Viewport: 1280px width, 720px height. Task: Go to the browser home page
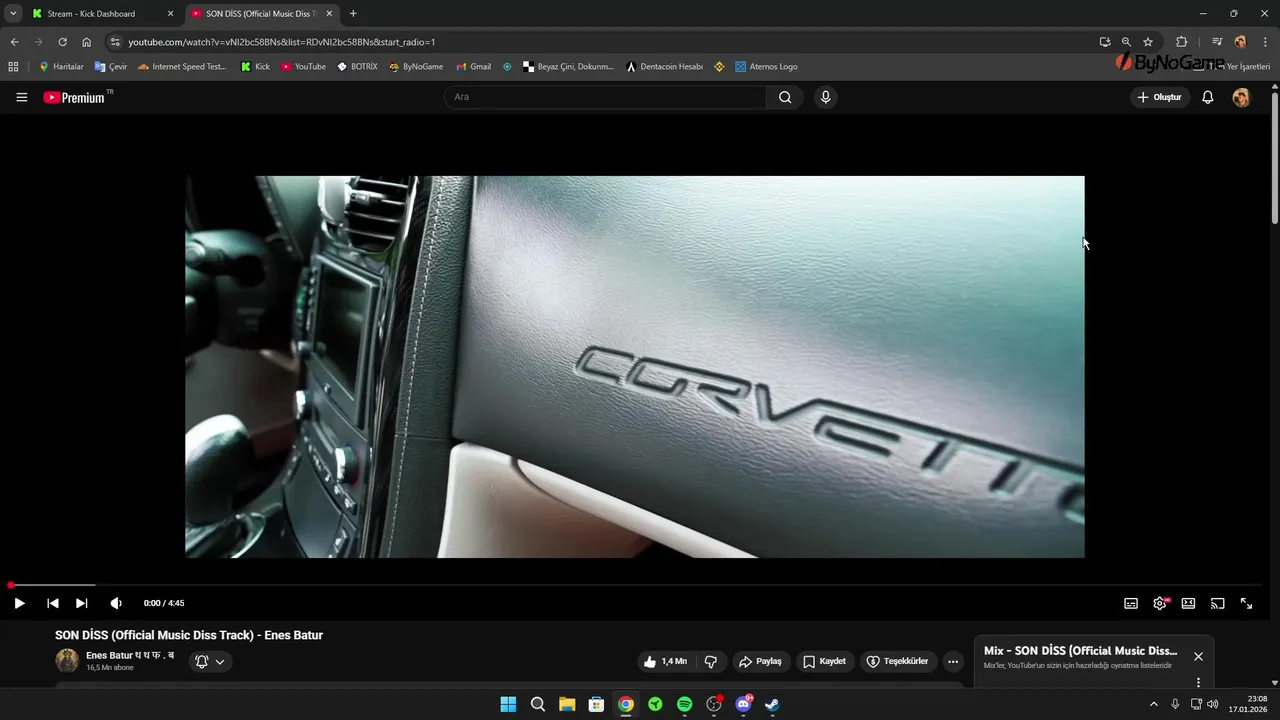pyautogui.click(x=87, y=42)
